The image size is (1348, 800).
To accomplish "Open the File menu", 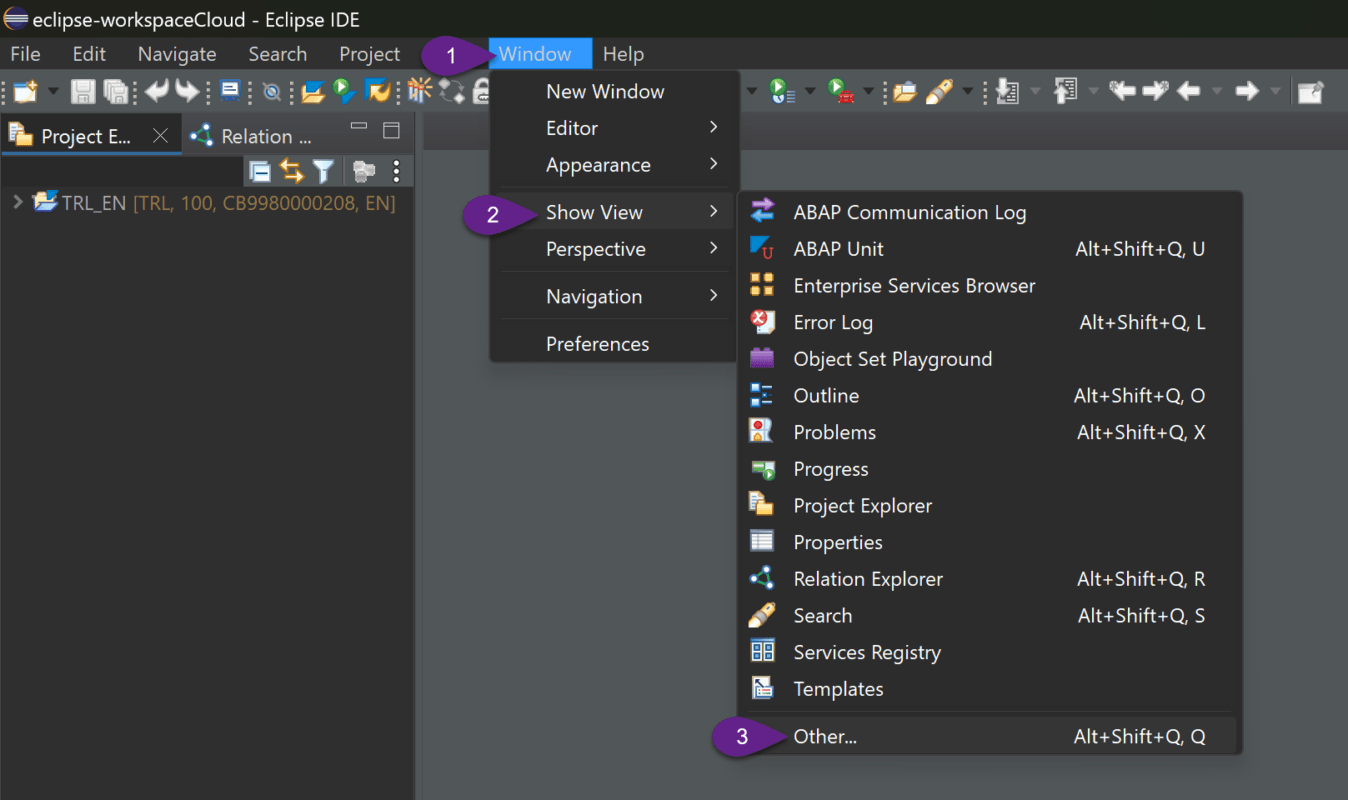I will 25,54.
